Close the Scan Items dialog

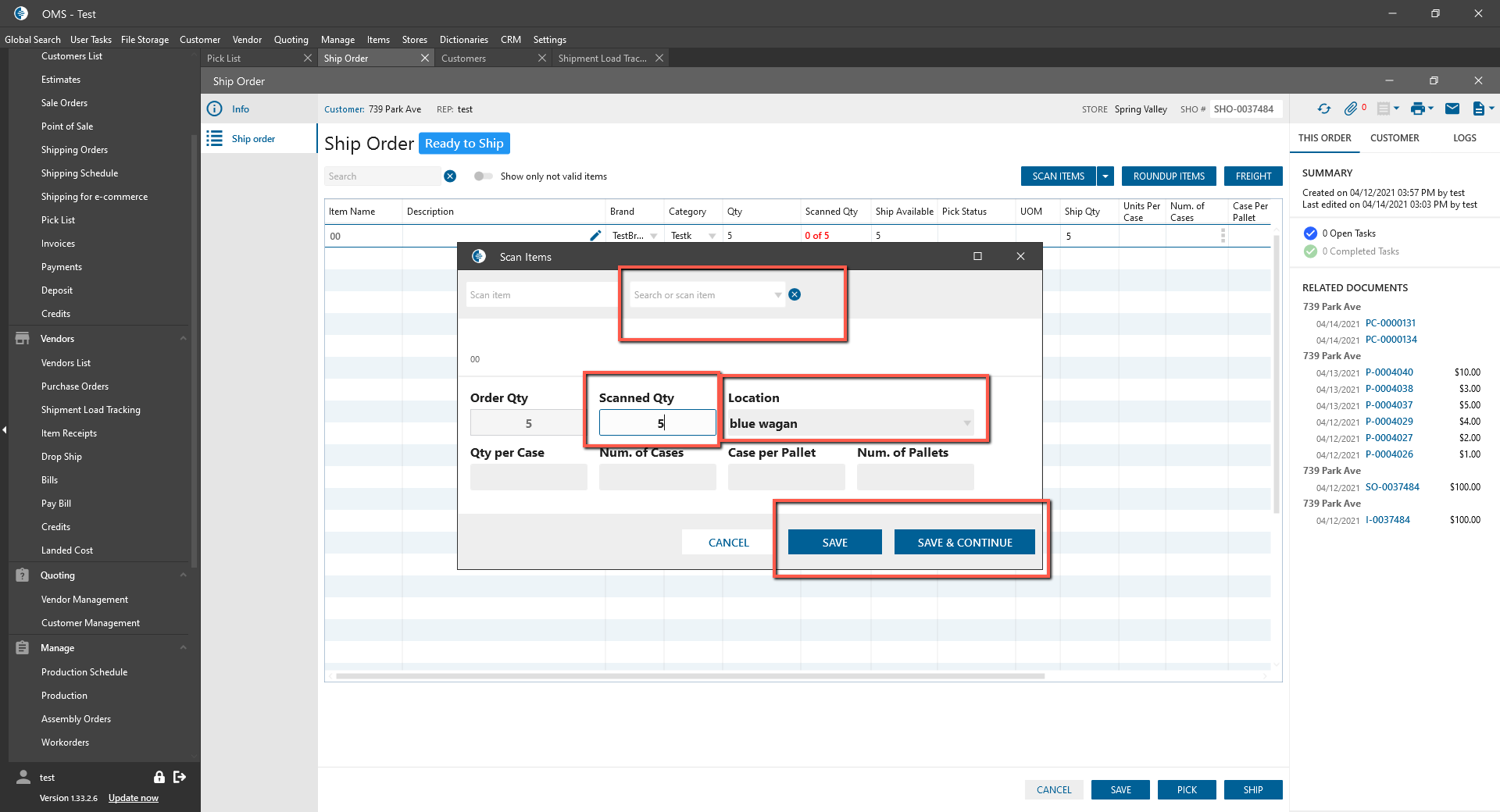1020,256
